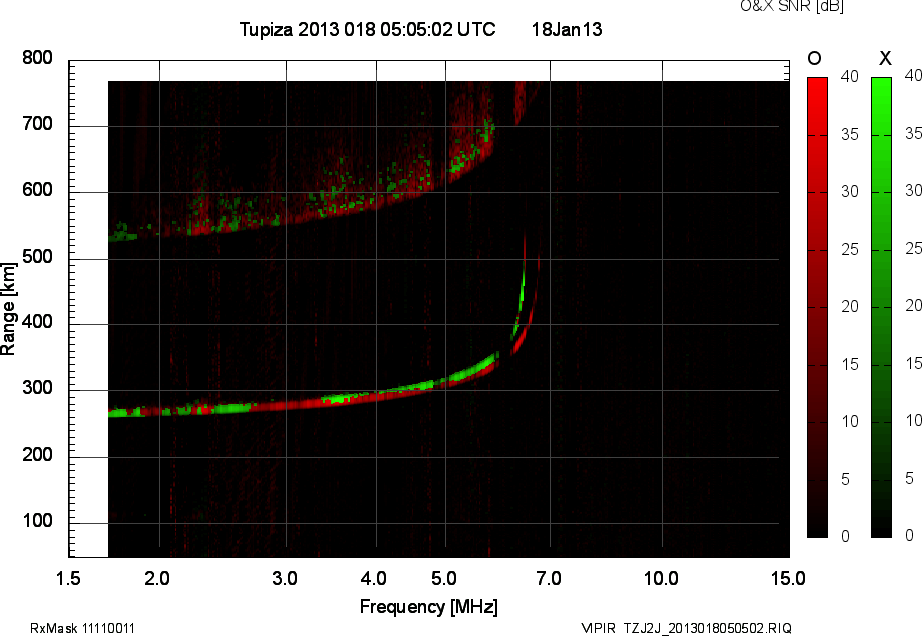
Task: Click the 100 range axis label
Action: tap(38, 521)
